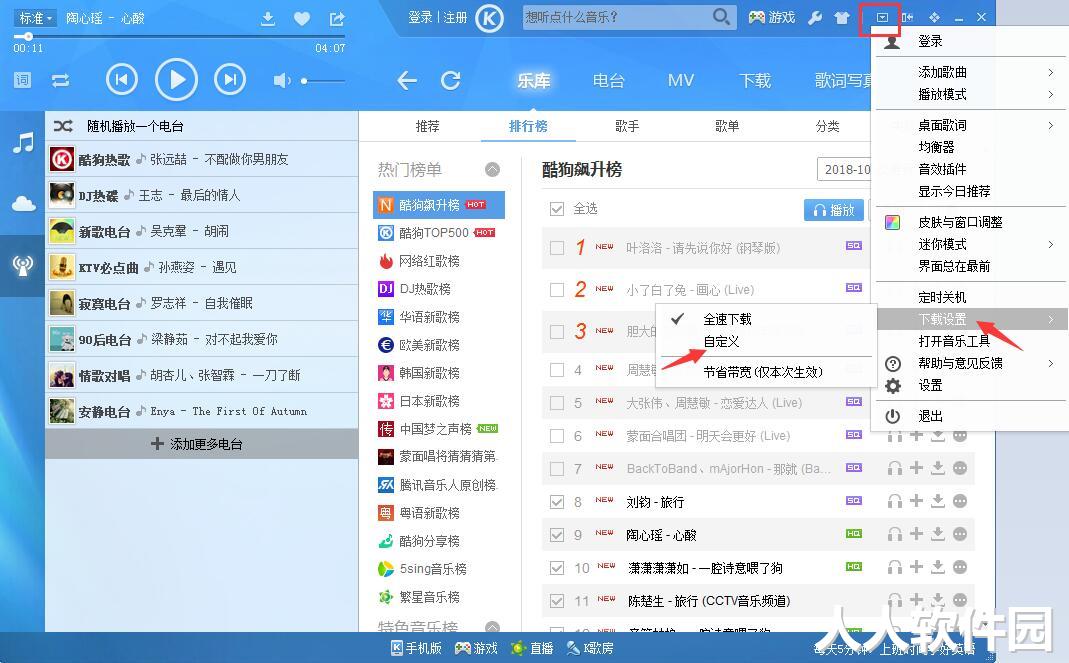Switch to the 电台 tab
Screen dimensions: 1069x663
608,80
